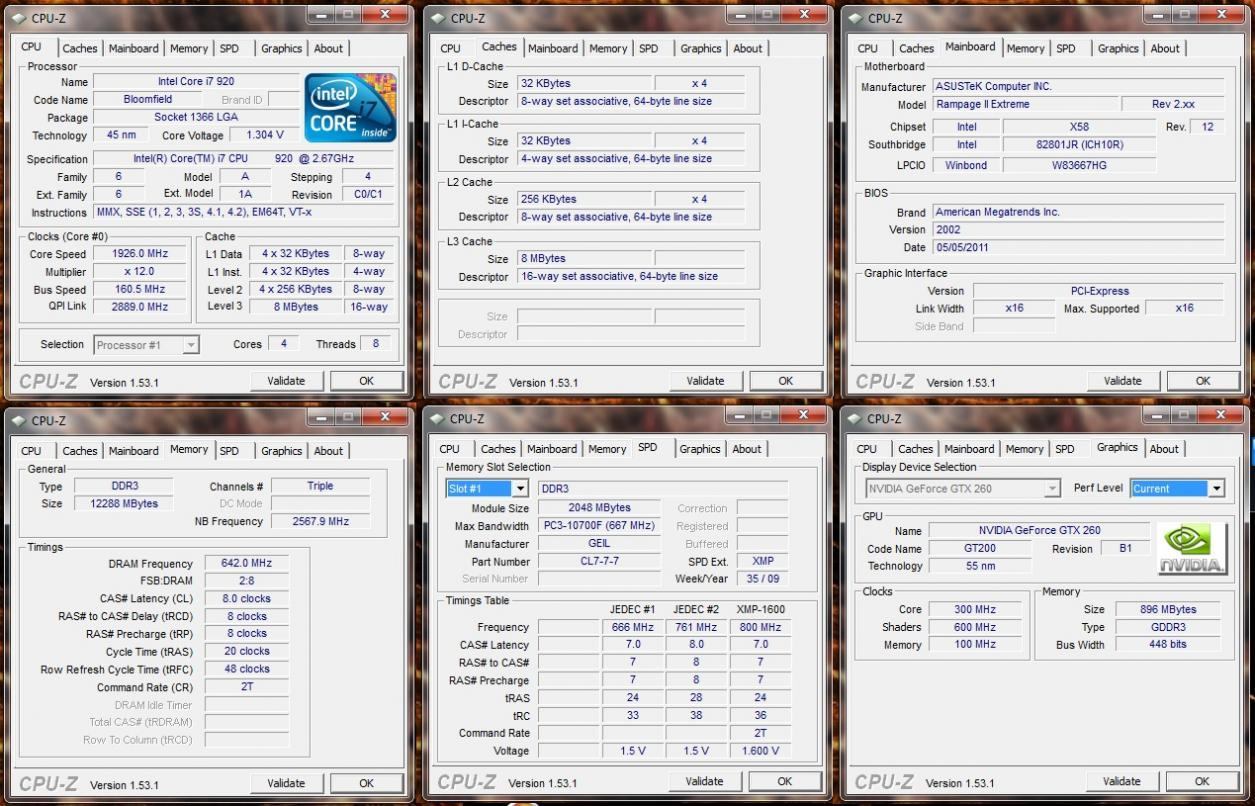Click CPU-Z title icon in CPU window

(x=18, y=18)
